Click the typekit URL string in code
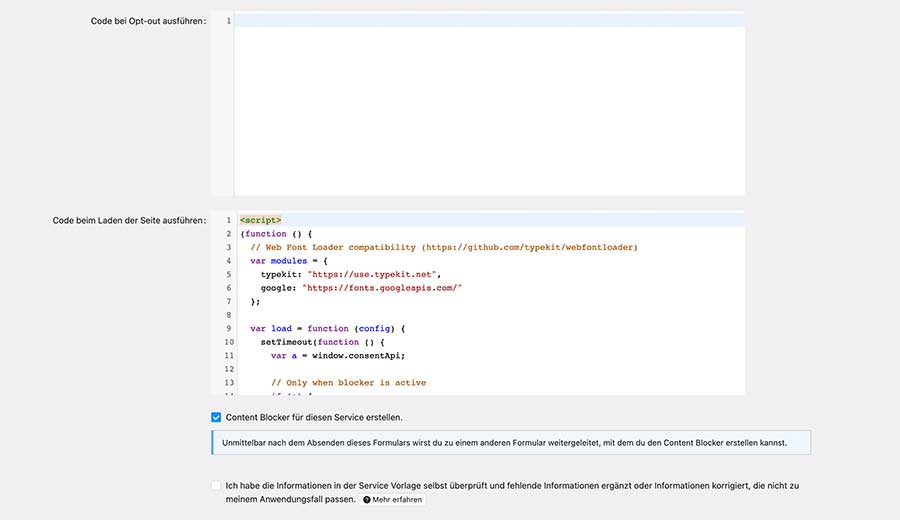Image resolution: width=900 pixels, height=520 pixels. [373, 274]
